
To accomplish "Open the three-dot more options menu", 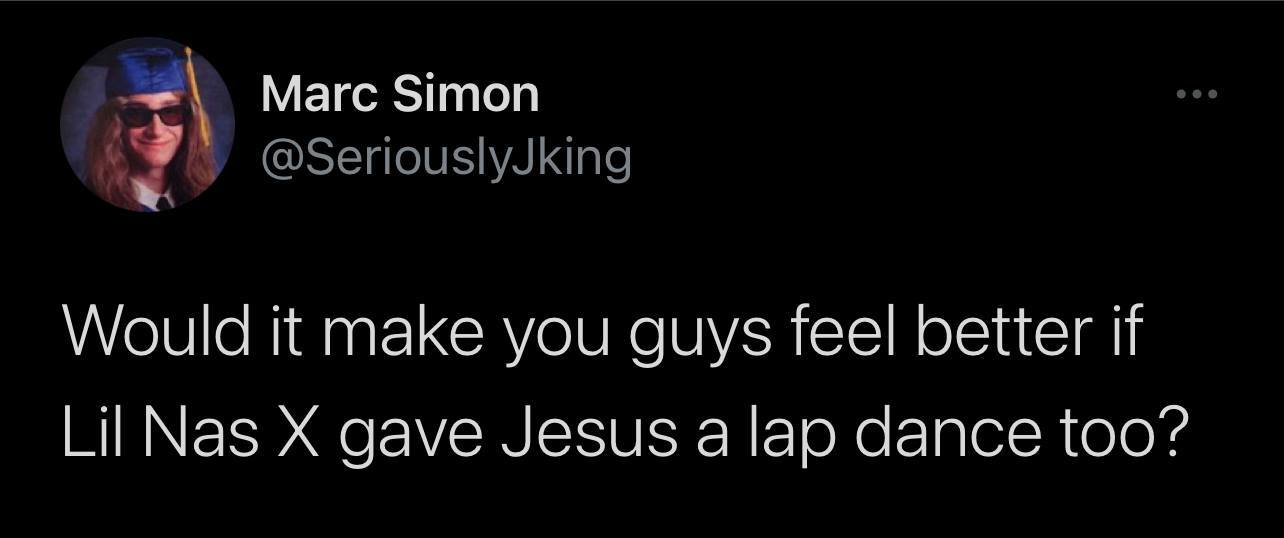I will [x=1196, y=96].
